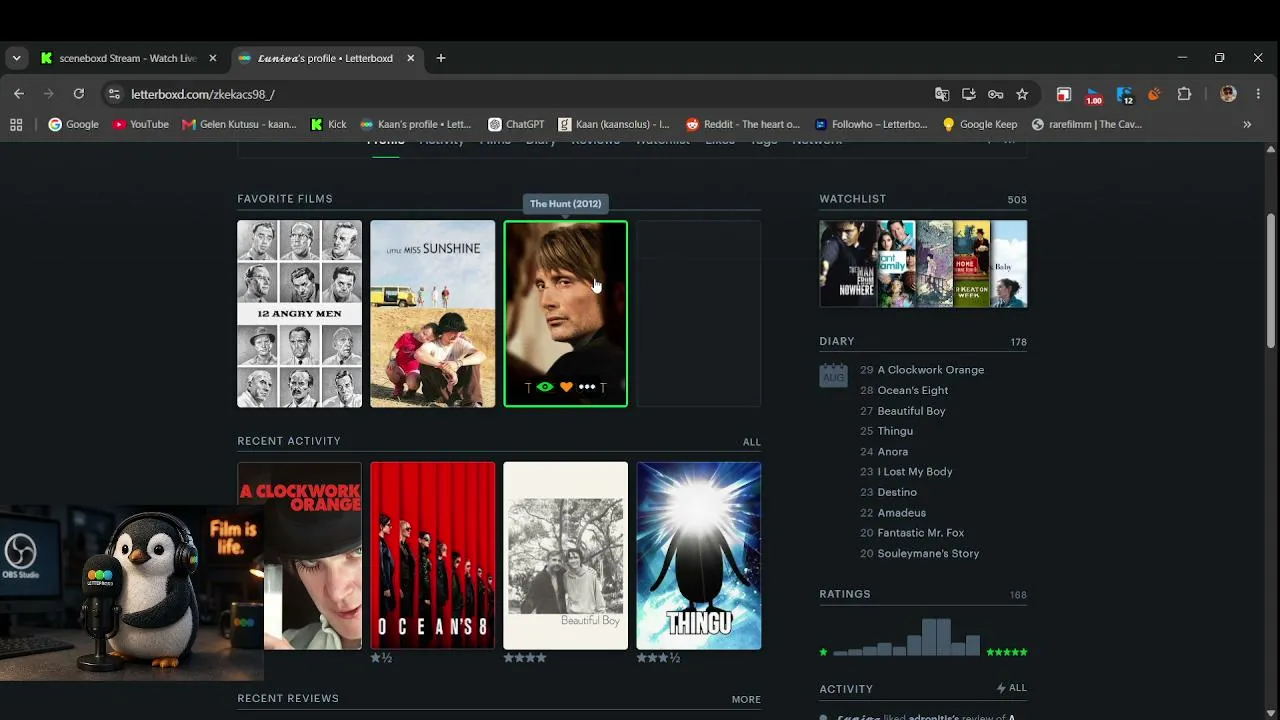The image size is (1280, 720).
Task: Open the saved passwords key icon
Action: [x=995, y=94]
